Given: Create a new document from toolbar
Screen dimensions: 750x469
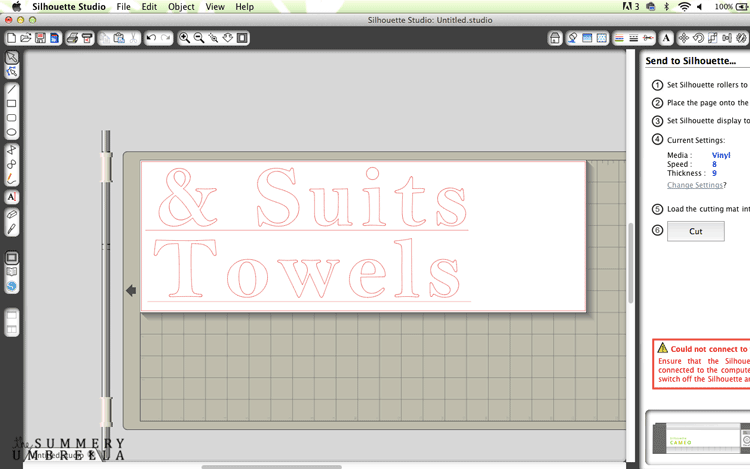Looking at the screenshot, I should [x=11, y=38].
